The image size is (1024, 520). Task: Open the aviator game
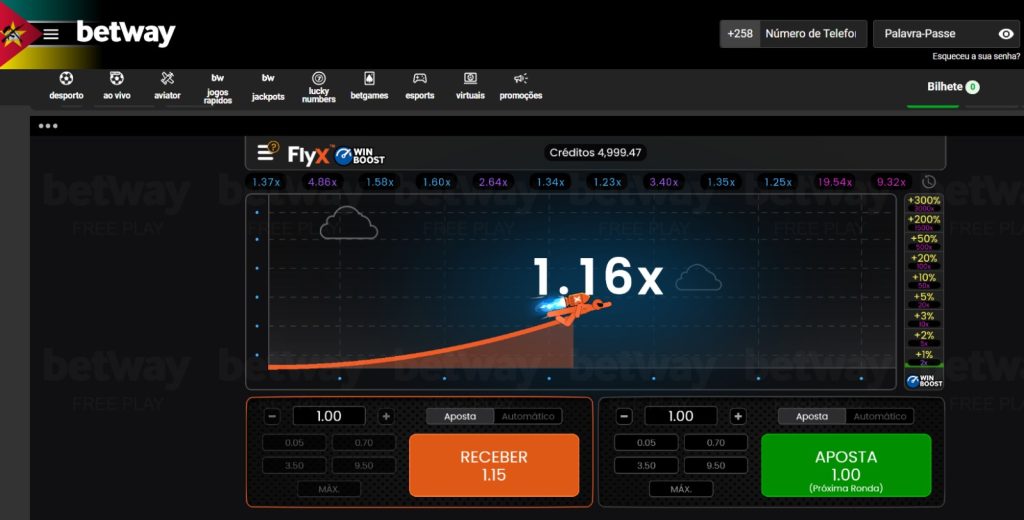[x=167, y=86]
